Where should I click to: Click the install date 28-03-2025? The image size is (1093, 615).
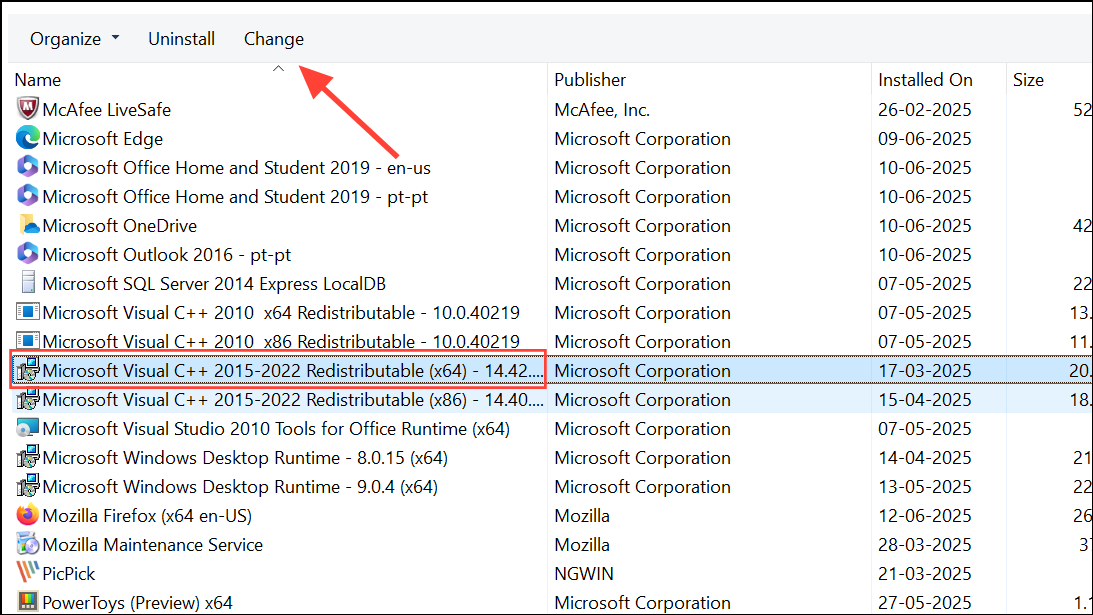[x=924, y=545]
